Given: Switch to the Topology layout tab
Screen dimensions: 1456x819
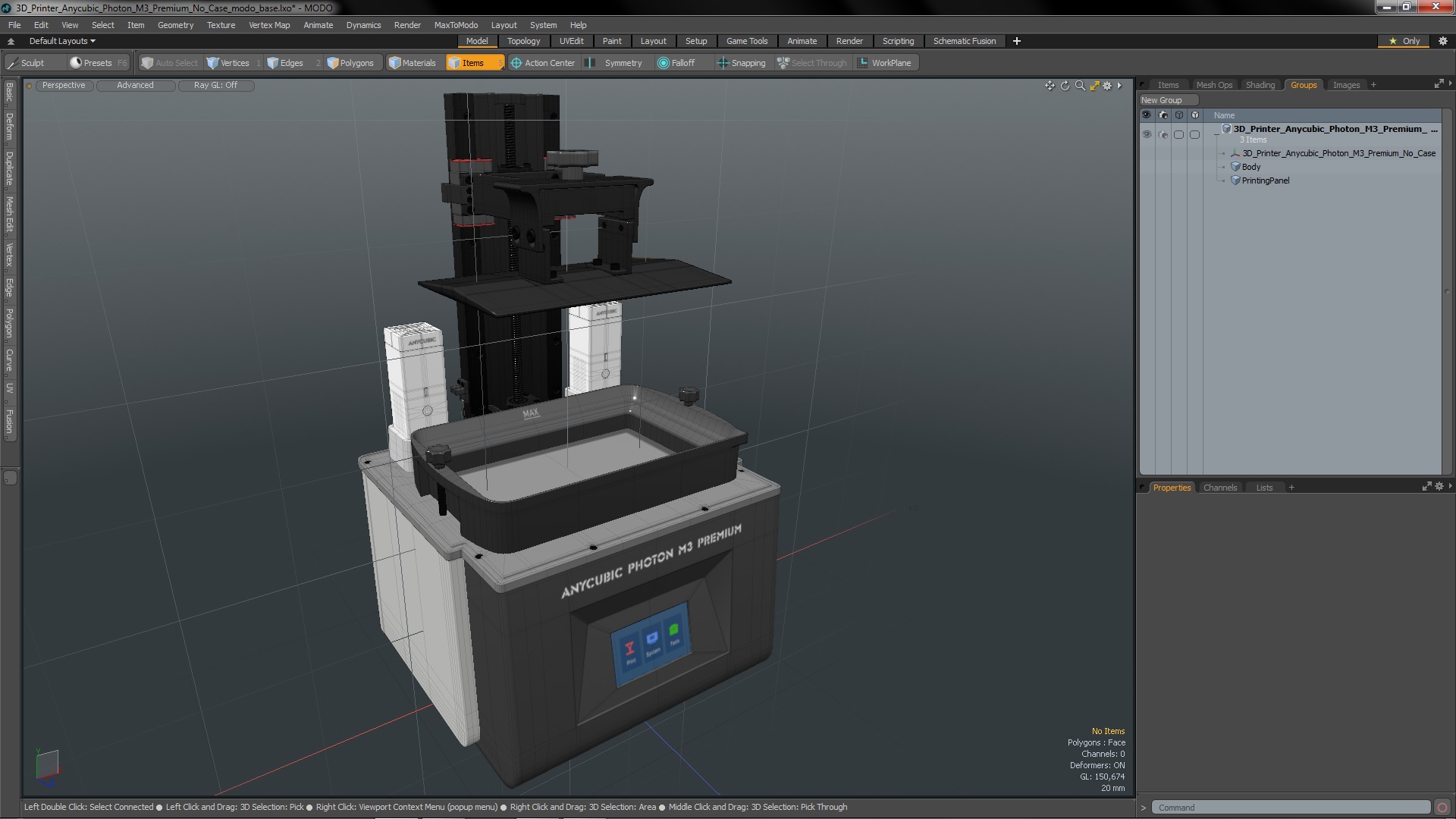Looking at the screenshot, I should tap(523, 41).
